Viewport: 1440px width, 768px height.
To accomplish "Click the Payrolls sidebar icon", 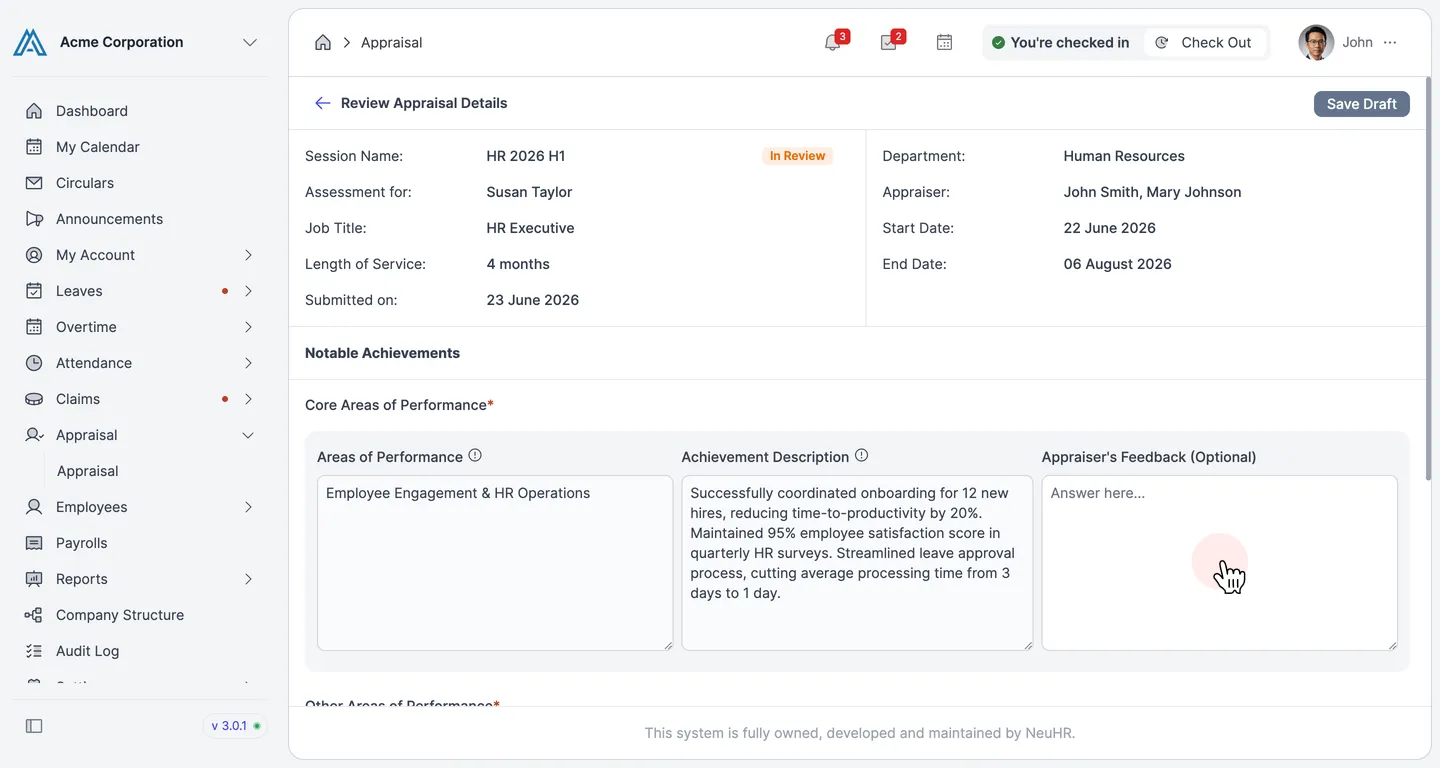I will pos(34,543).
